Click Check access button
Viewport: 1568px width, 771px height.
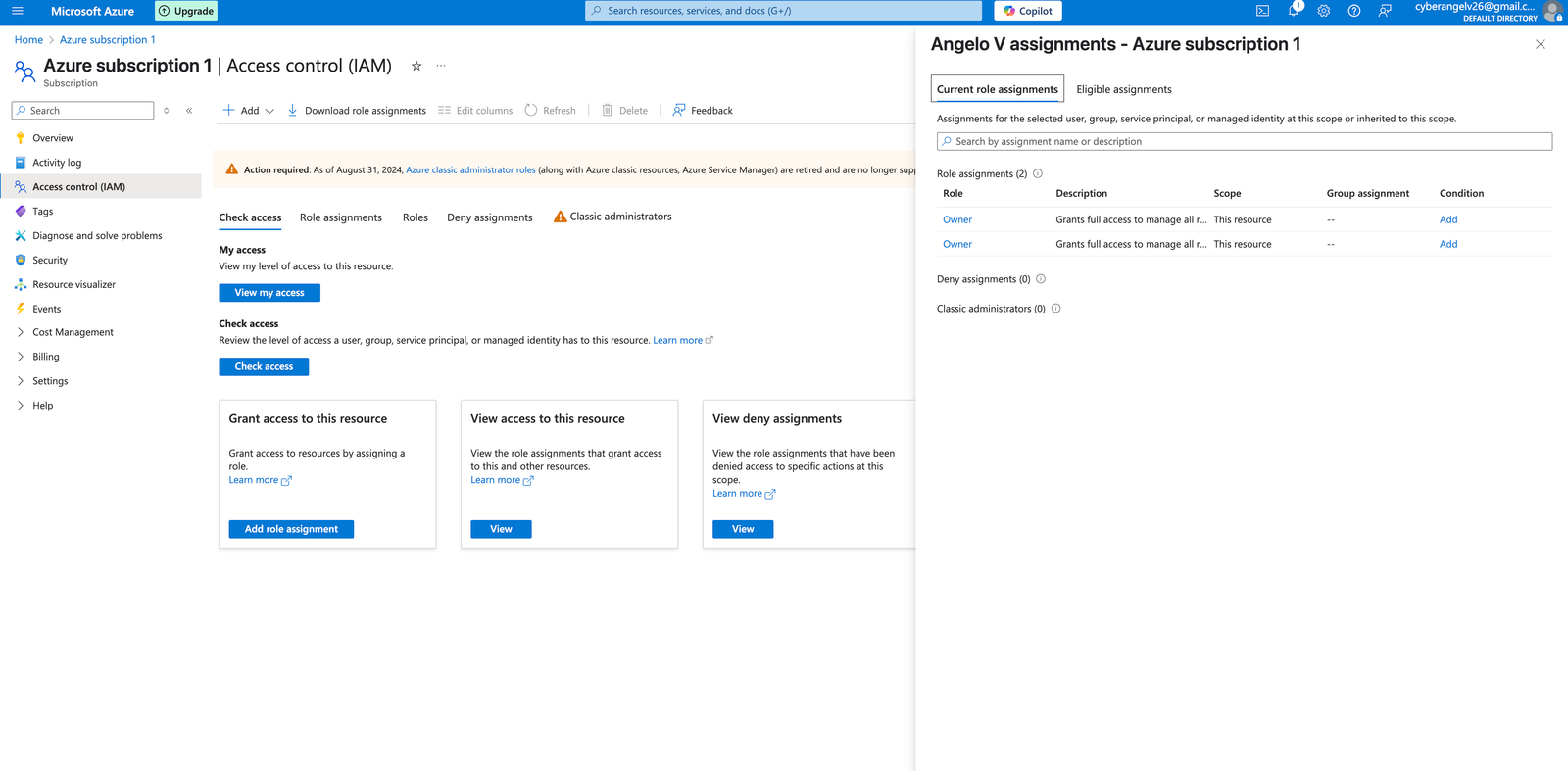click(x=264, y=366)
